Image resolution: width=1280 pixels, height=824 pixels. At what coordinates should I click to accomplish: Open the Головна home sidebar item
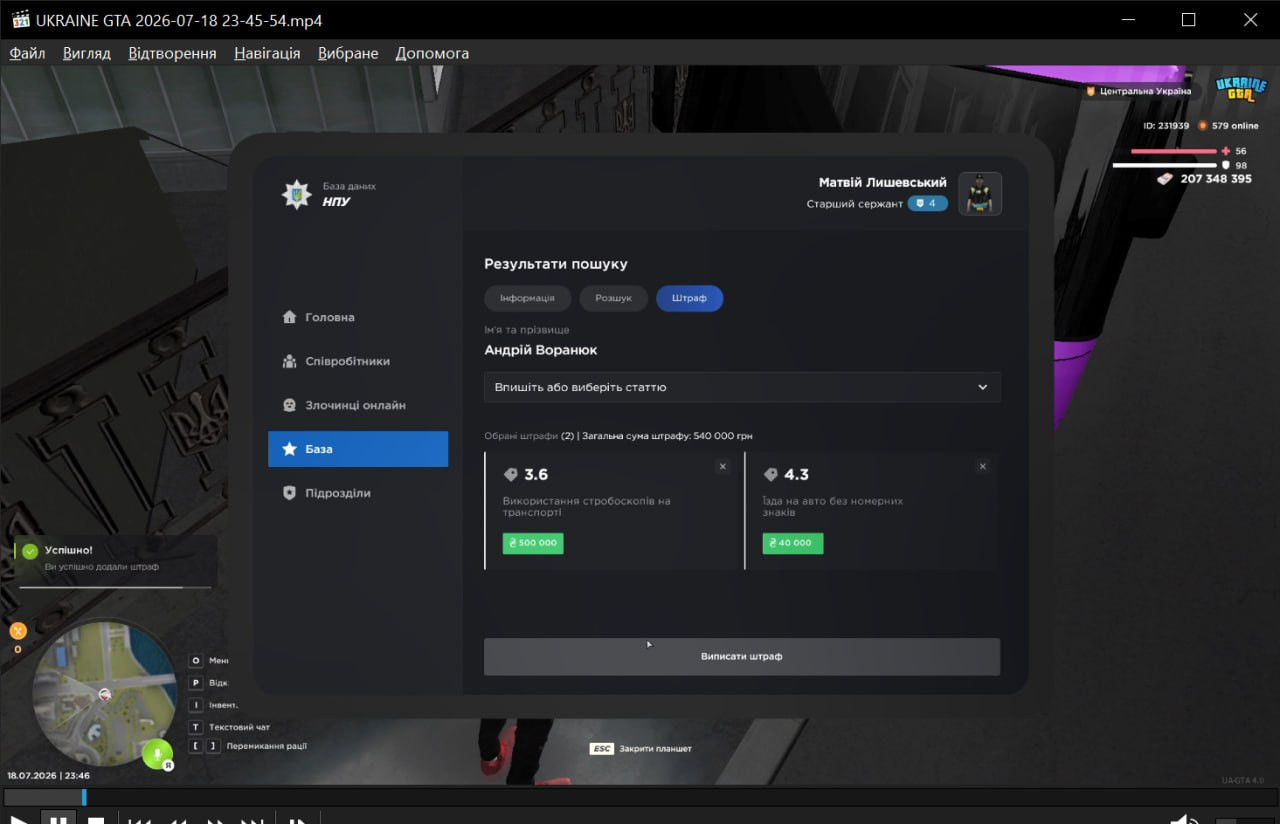(358, 317)
